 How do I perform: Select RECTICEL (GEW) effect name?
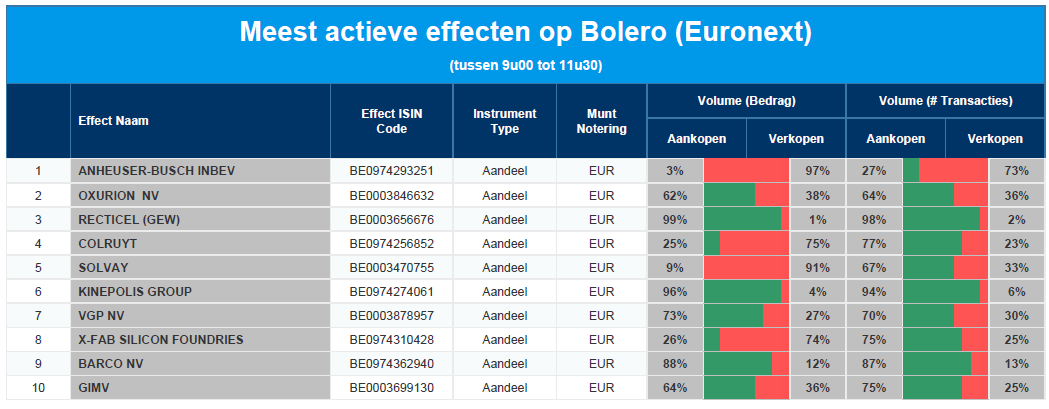point(129,220)
